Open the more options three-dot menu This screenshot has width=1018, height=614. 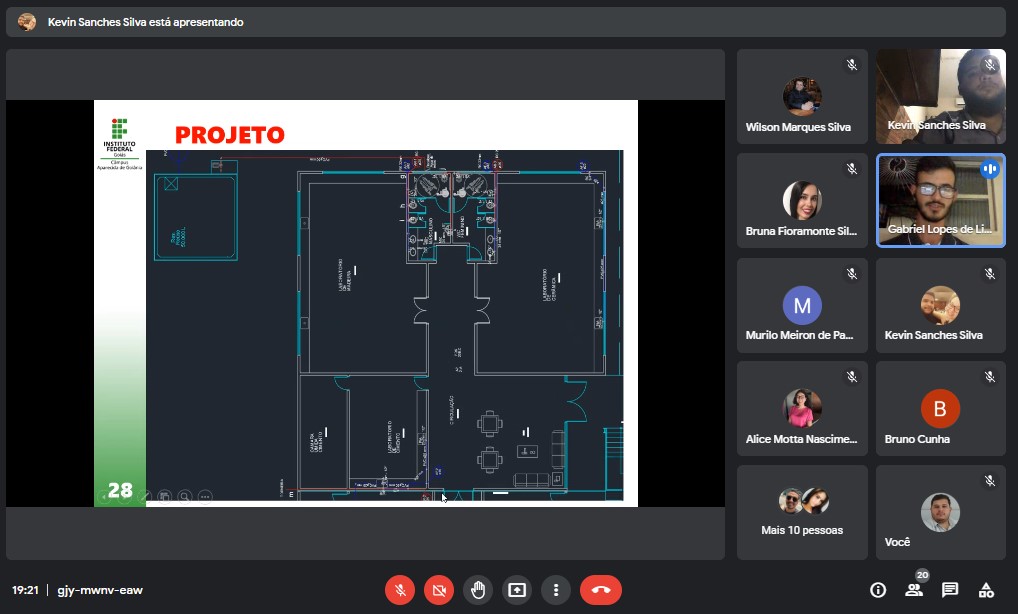coord(556,590)
